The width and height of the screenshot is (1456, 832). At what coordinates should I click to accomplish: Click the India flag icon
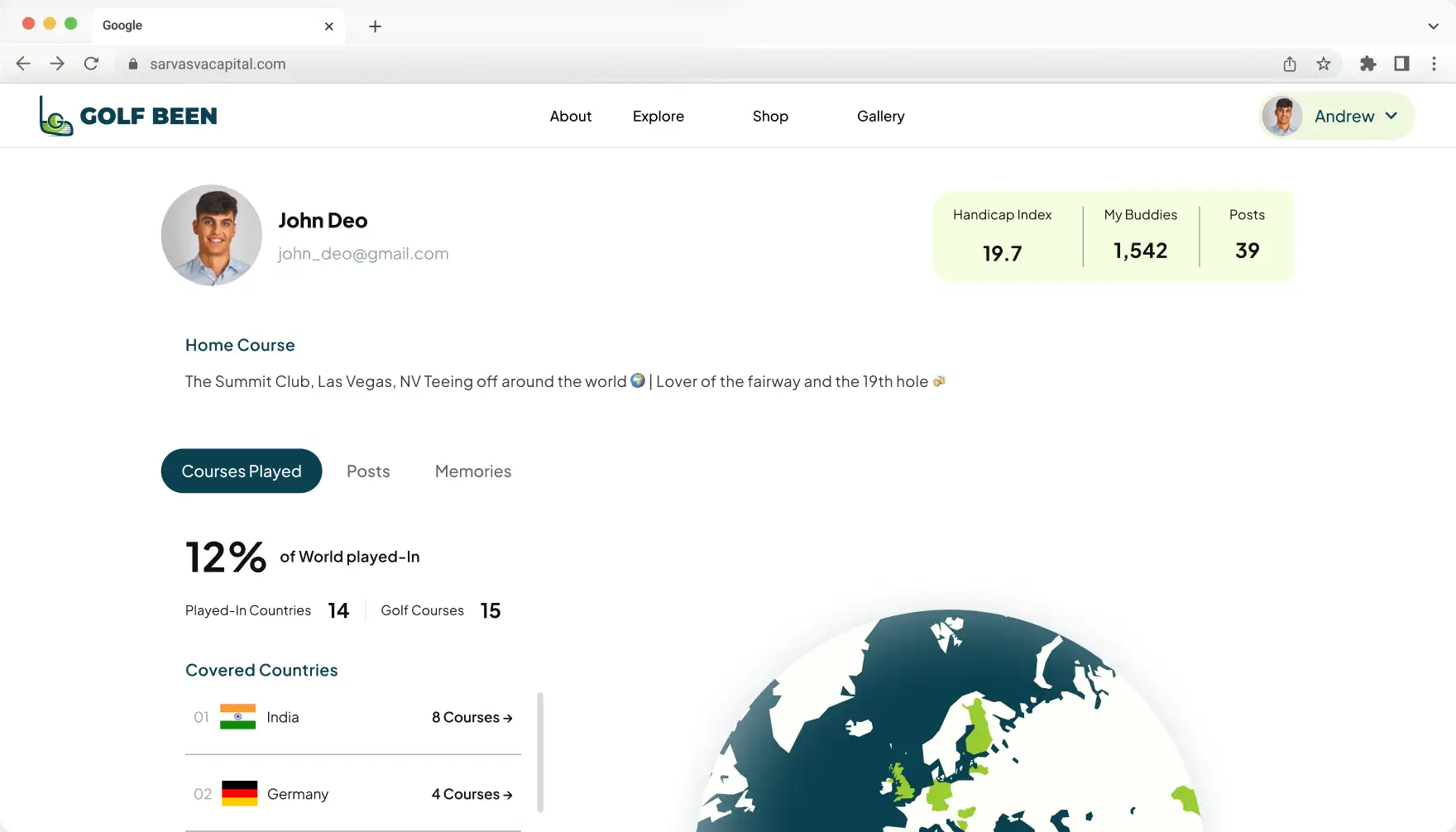[237, 717]
